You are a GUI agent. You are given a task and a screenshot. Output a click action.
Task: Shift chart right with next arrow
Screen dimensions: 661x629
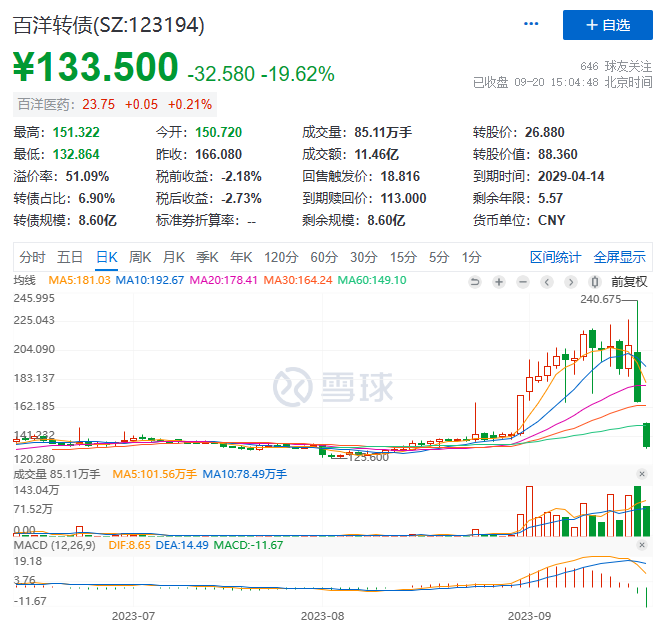[x=571, y=282]
